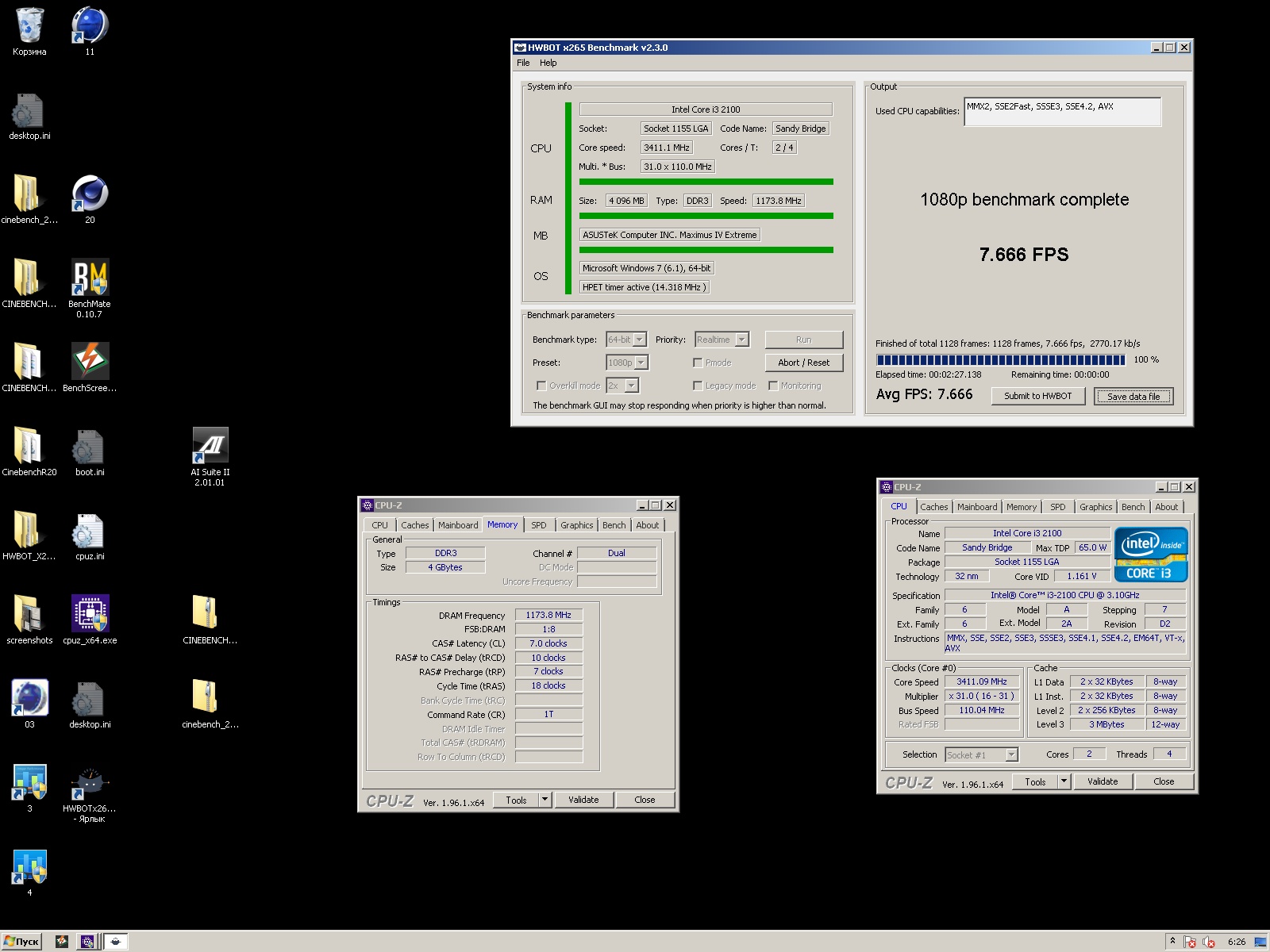Click the DRAM Frequency 1173.8 MHz field
This screenshot has width=1270, height=952.
click(548, 615)
